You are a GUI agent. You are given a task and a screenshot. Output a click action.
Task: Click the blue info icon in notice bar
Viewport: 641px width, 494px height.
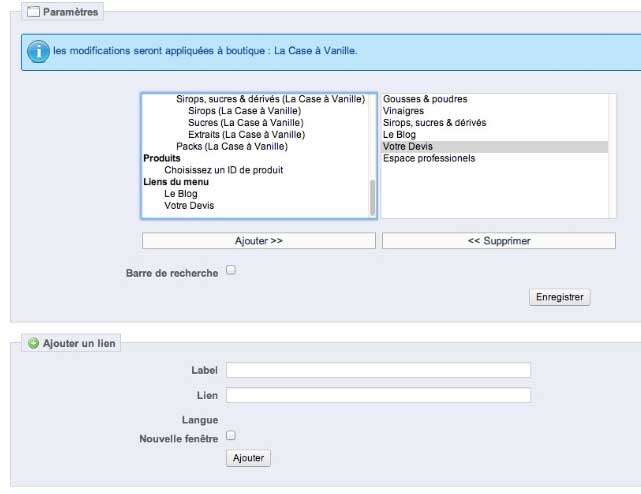pos(38,52)
